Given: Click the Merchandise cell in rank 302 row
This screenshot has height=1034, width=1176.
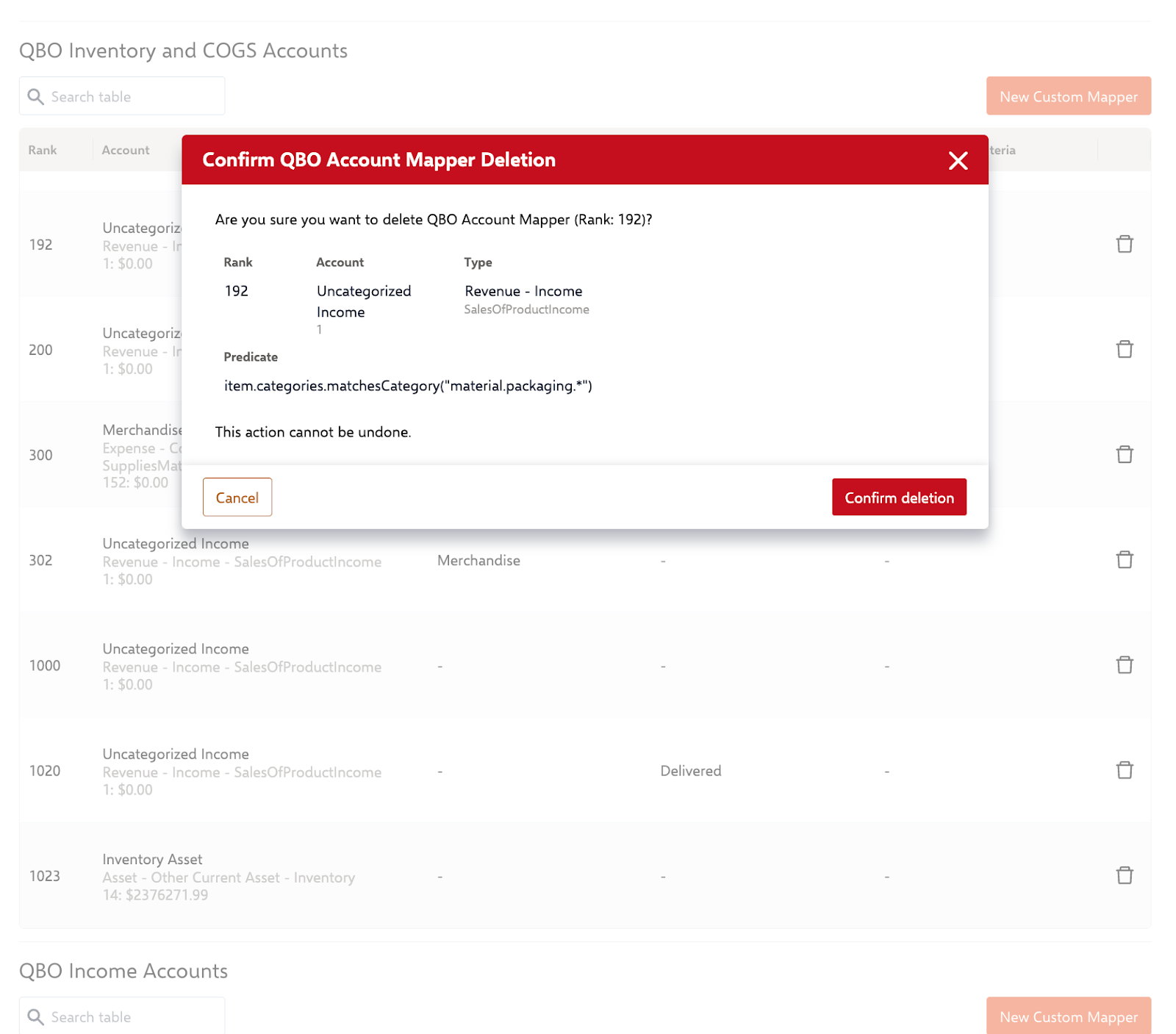Looking at the screenshot, I should pyautogui.click(x=478, y=561).
